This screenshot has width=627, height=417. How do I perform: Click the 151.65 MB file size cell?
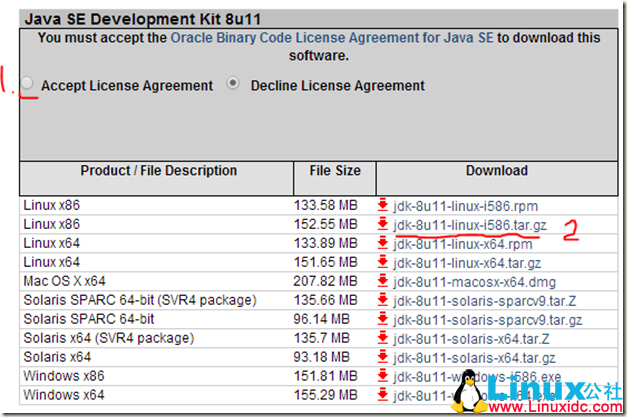[325, 262]
